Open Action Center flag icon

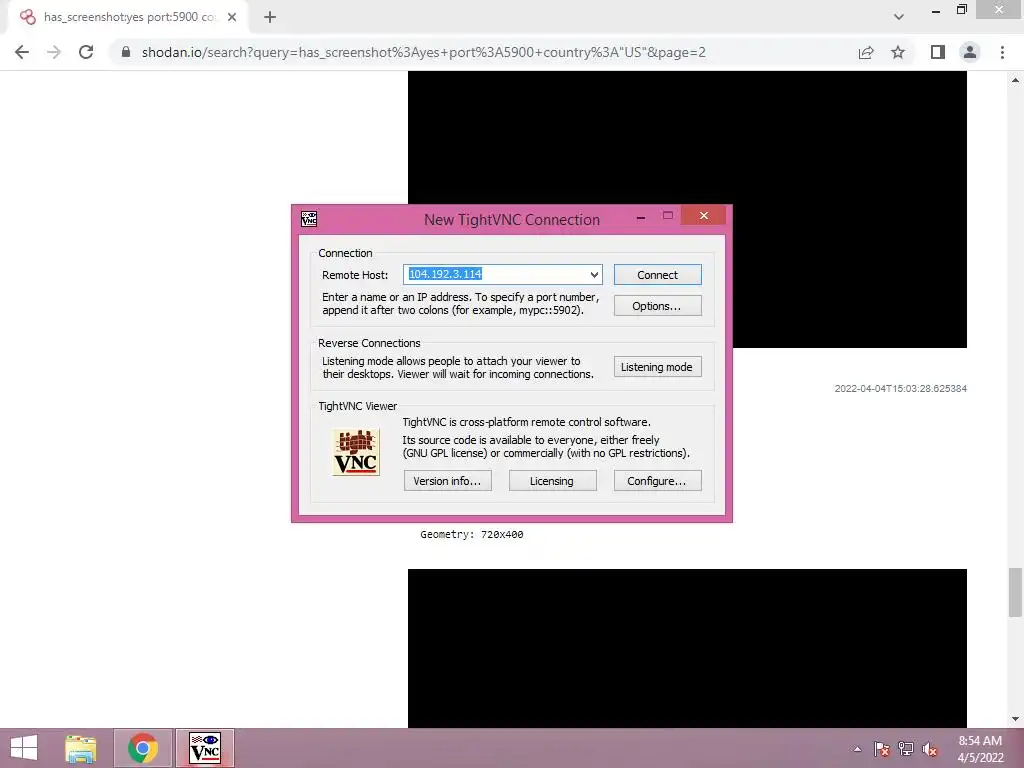(x=882, y=749)
